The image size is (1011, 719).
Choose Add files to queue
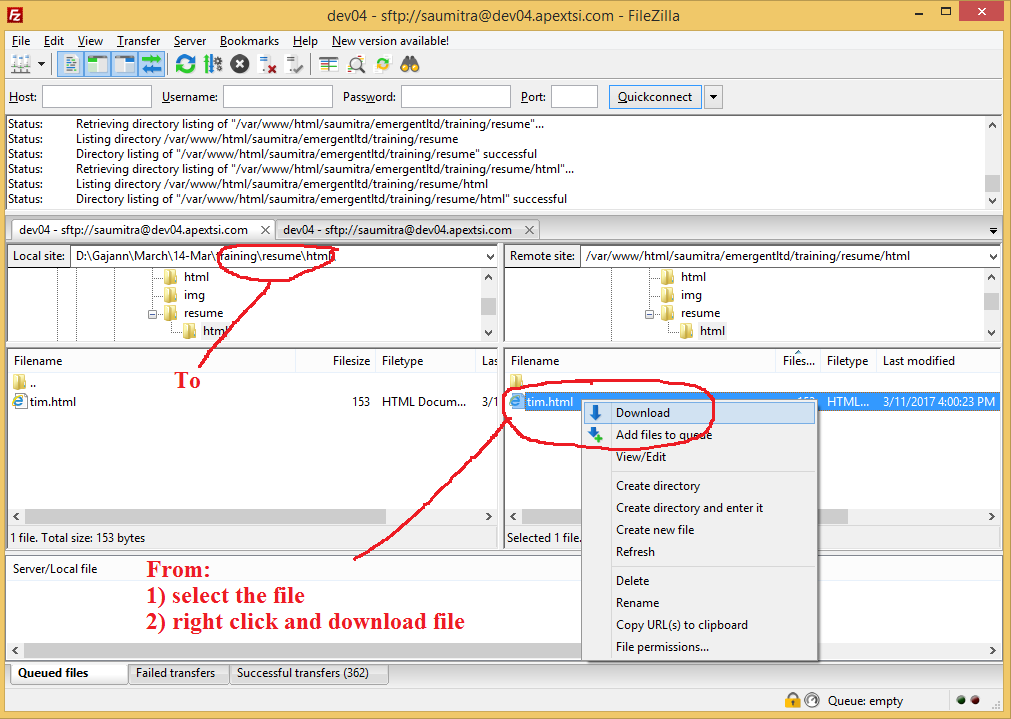tap(700, 435)
